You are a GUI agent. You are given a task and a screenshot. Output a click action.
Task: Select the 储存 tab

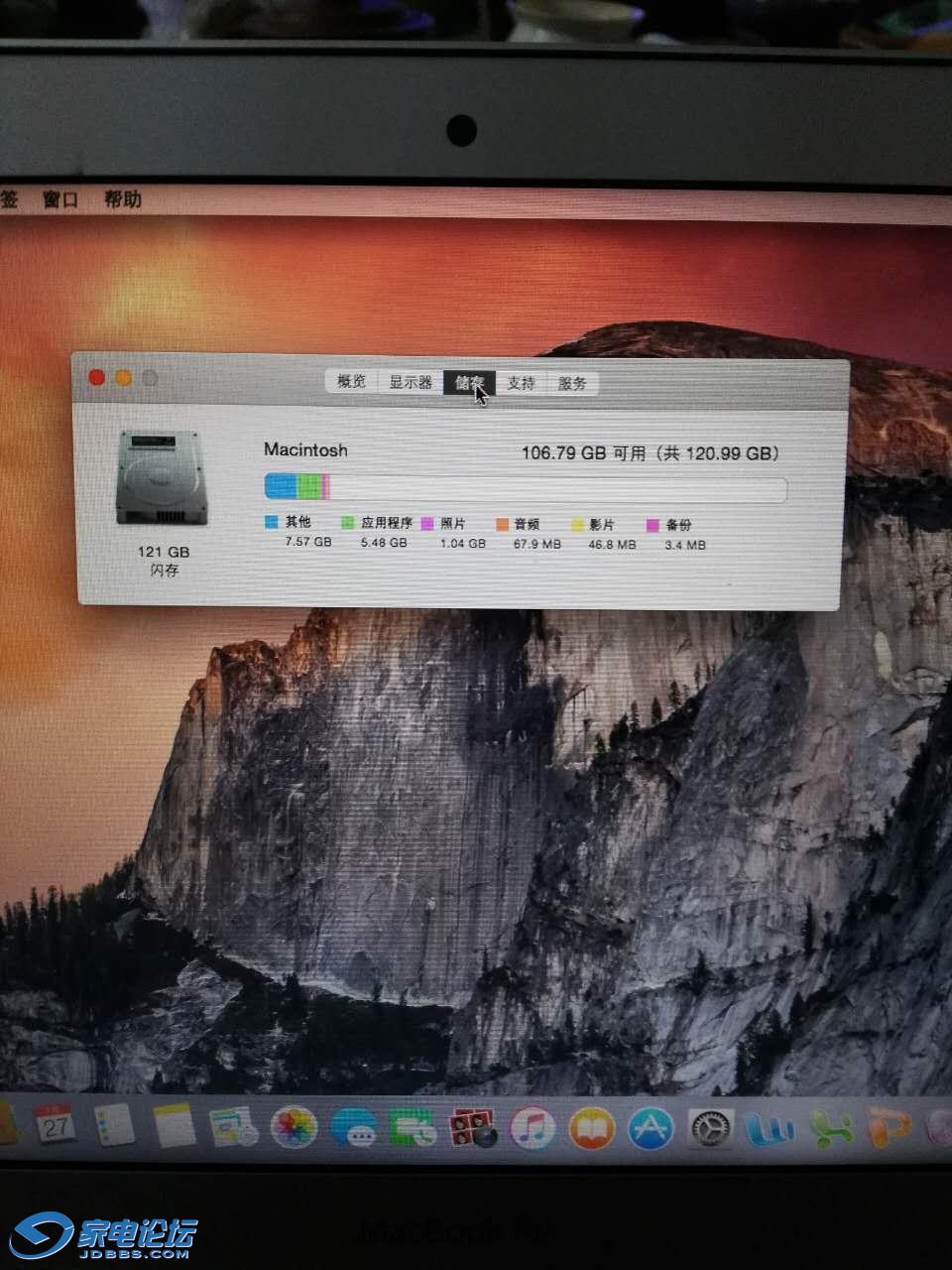pyautogui.click(x=469, y=383)
